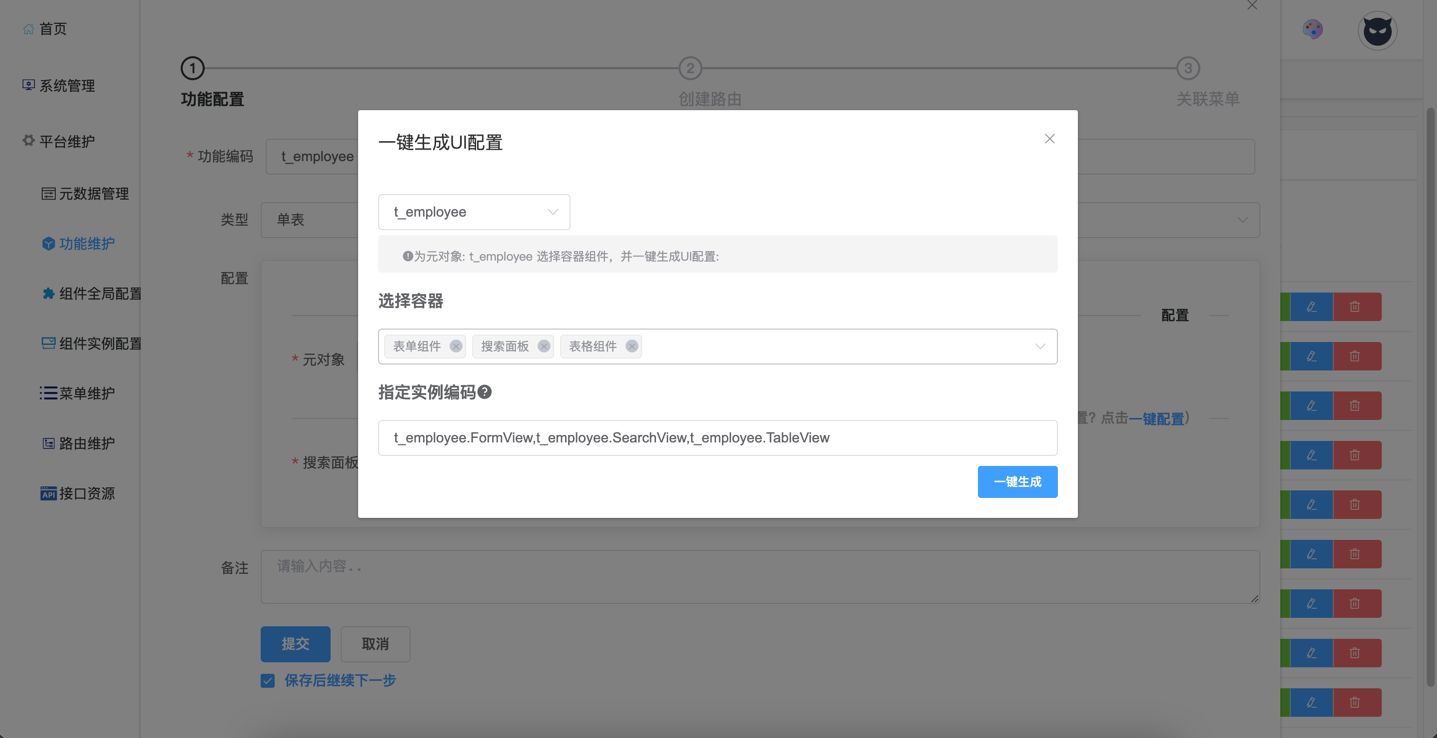Remove the 搜索面板 tag
This screenshot has width=1437, height=738.
click(544, 346)
